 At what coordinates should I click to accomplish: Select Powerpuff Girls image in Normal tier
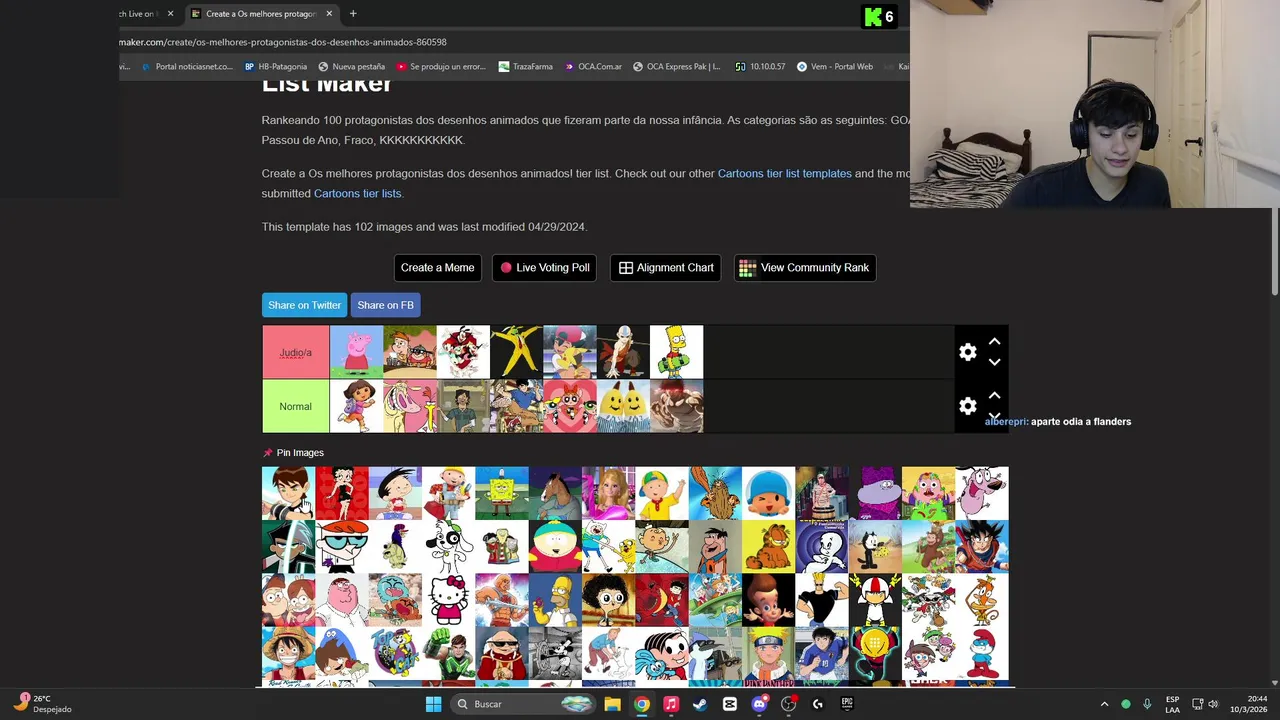tap(570, 406)
